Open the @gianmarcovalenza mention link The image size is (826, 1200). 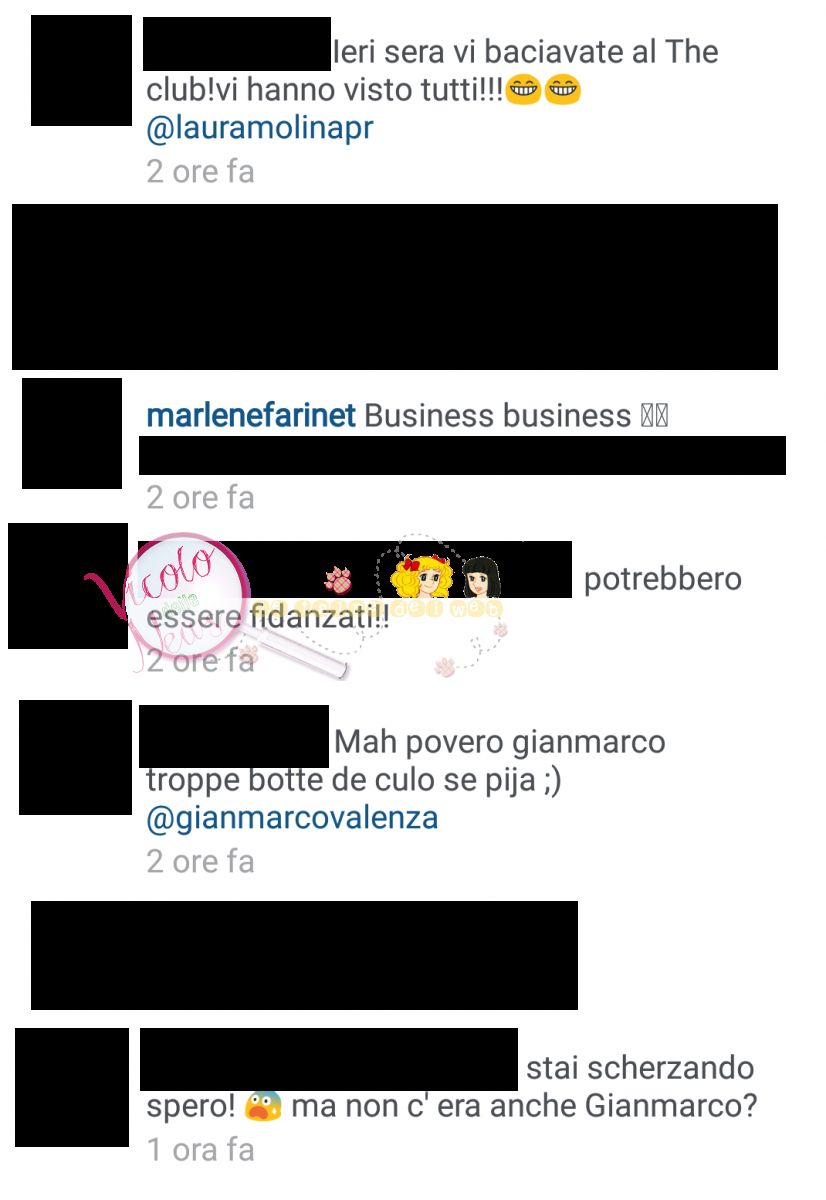point(292,818)
